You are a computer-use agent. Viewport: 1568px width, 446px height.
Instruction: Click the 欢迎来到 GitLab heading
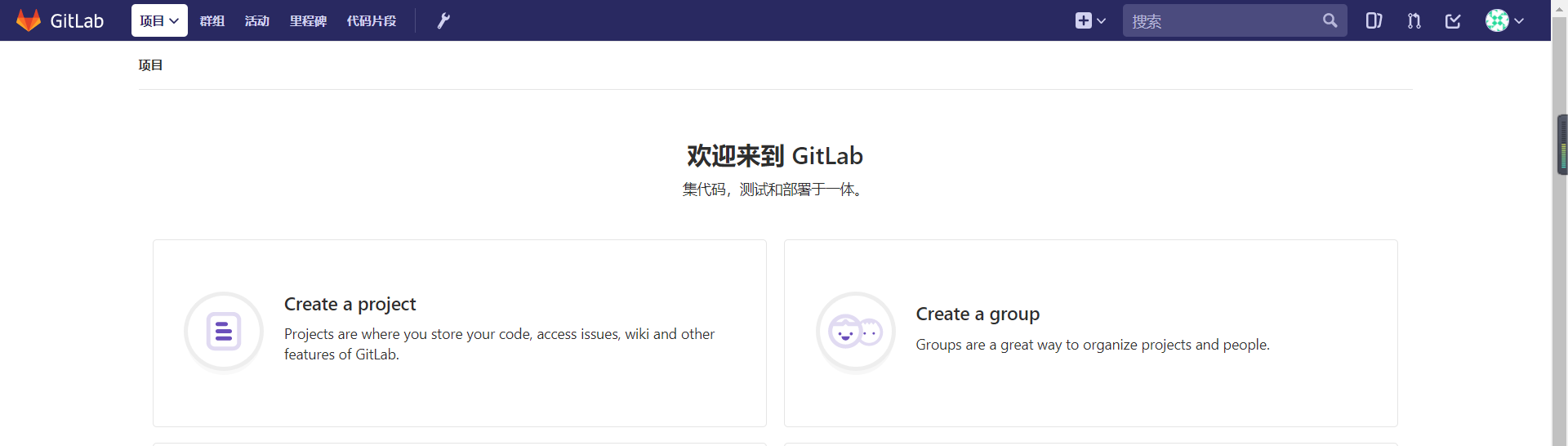775,155
